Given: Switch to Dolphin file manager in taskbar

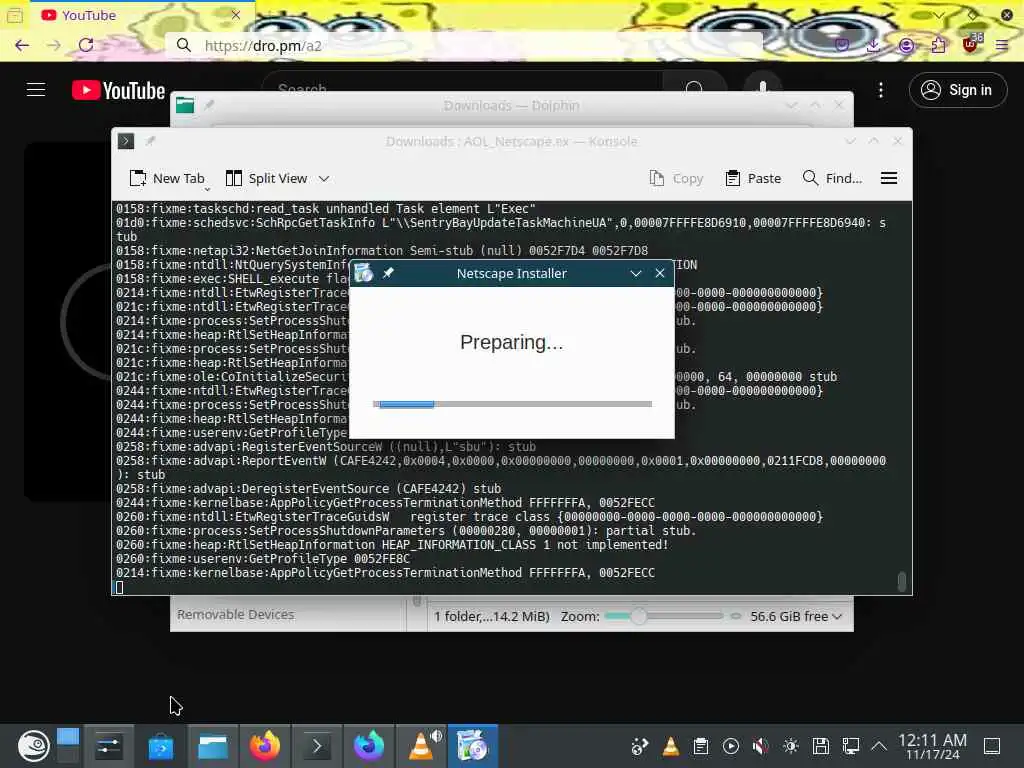Looking at the screenshot, I should pos(213,746).
